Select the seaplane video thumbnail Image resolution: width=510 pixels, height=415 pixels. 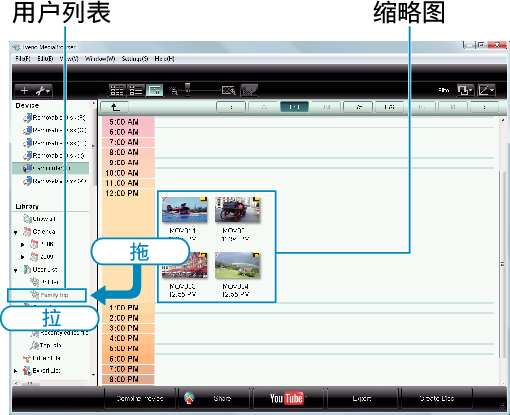(x=184, y=210)
